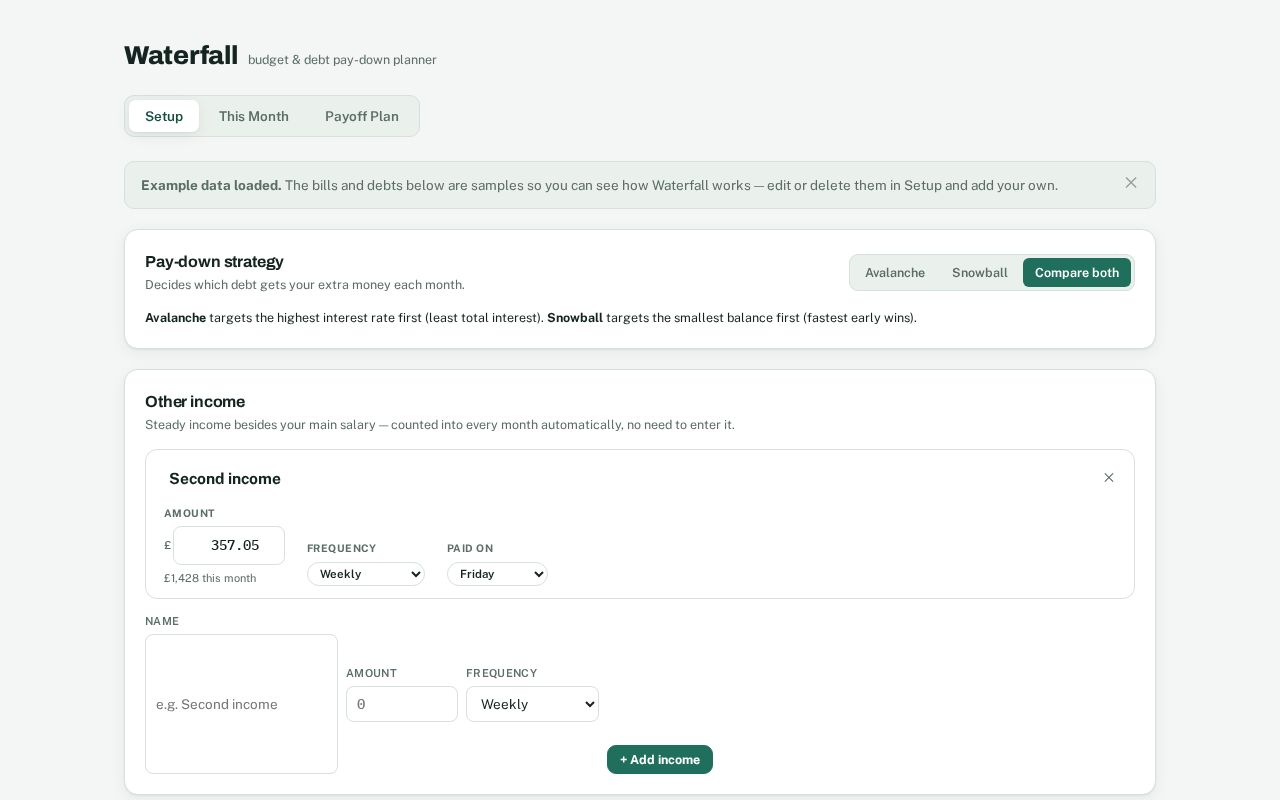Remove the Second income entry
The image size is (1280, 800).
(x=1109, y=478)
